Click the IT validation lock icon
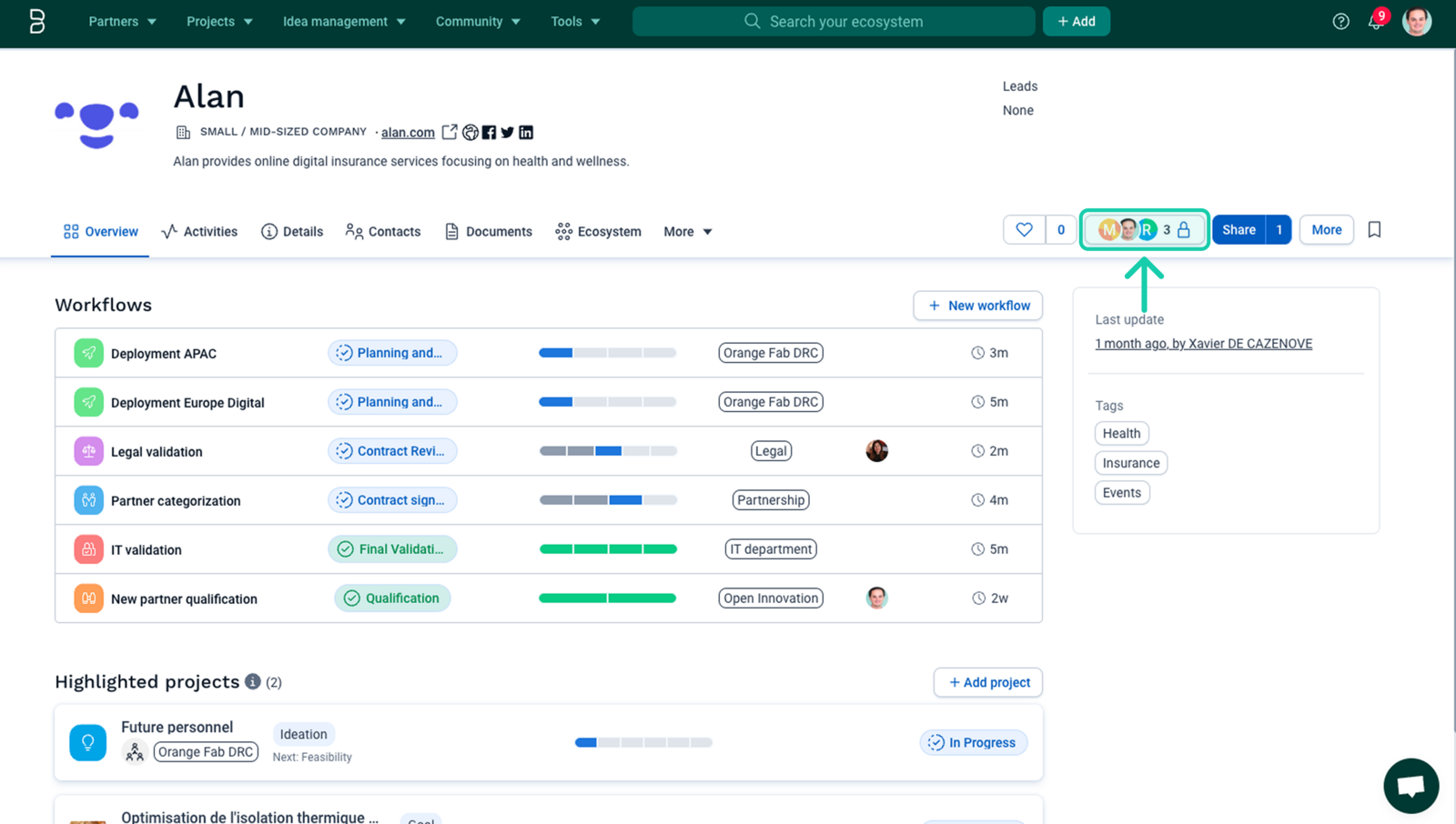The width and height of the screenshot is (1456, 824). coord(88,549)
